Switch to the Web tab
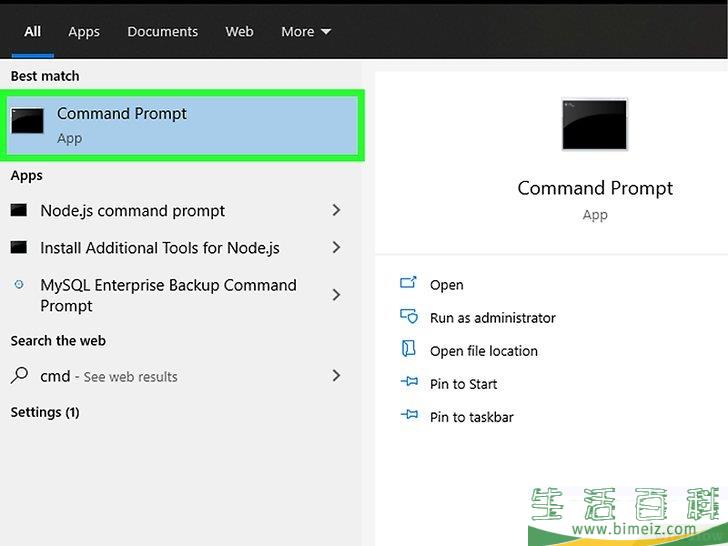 click(x=239, y=32)
